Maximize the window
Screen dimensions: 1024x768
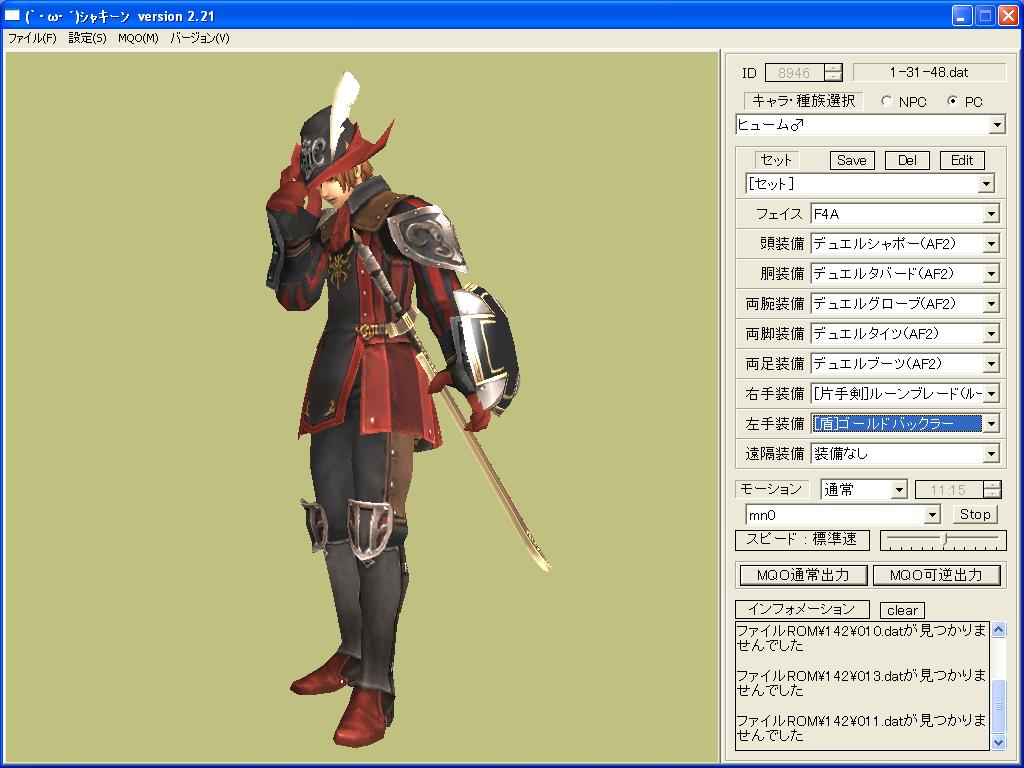[x=985, y=16]
